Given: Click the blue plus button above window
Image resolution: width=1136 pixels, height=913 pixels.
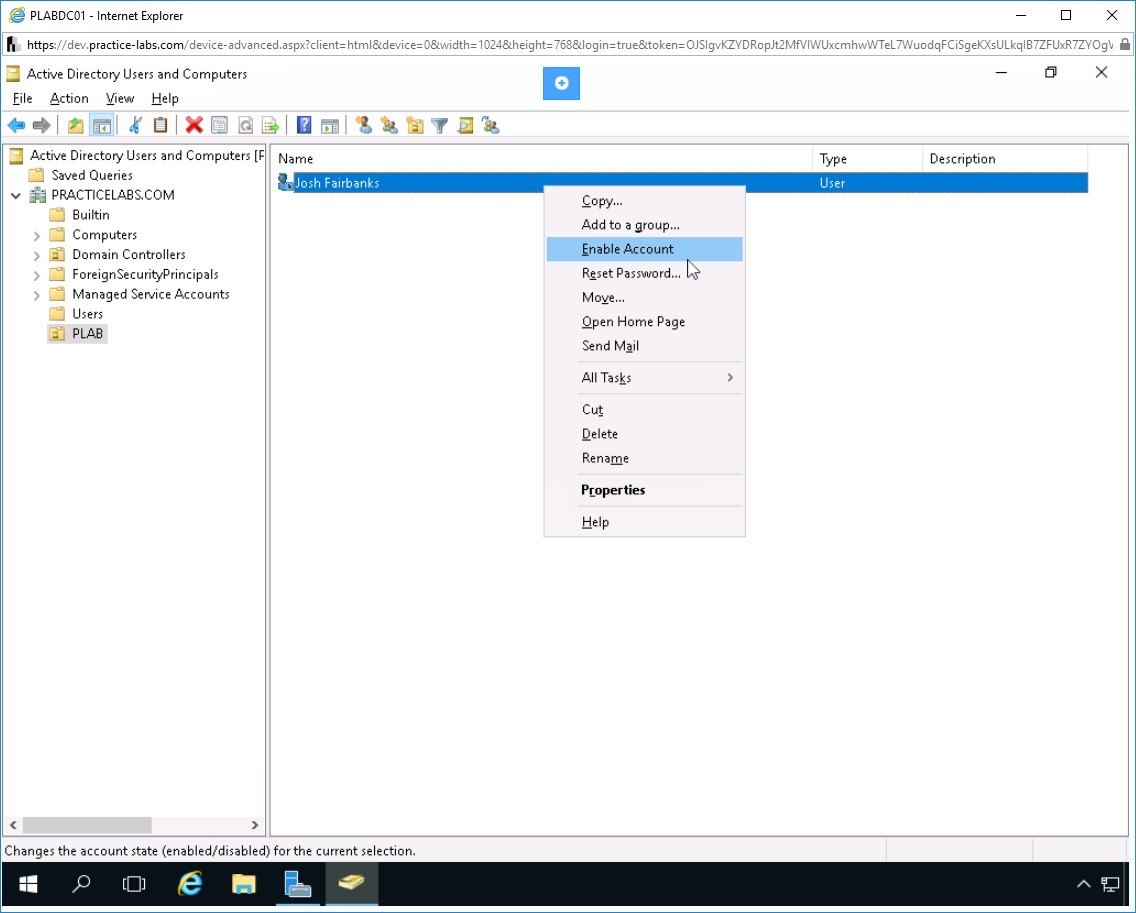Looking at the screenshot, I should (x=561, y=83).
